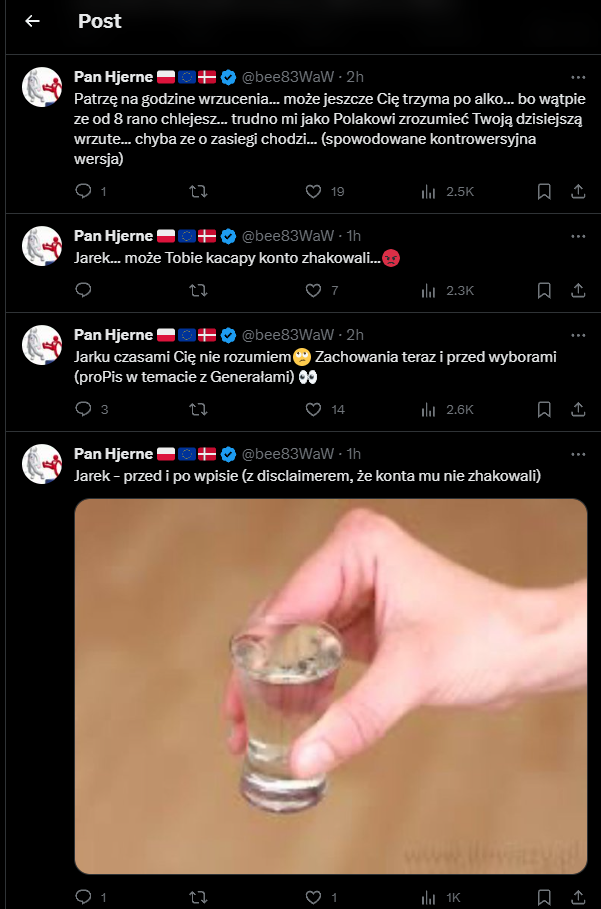
Task: Open more options on 'kacapy konto' post
Action: point(578,236)
